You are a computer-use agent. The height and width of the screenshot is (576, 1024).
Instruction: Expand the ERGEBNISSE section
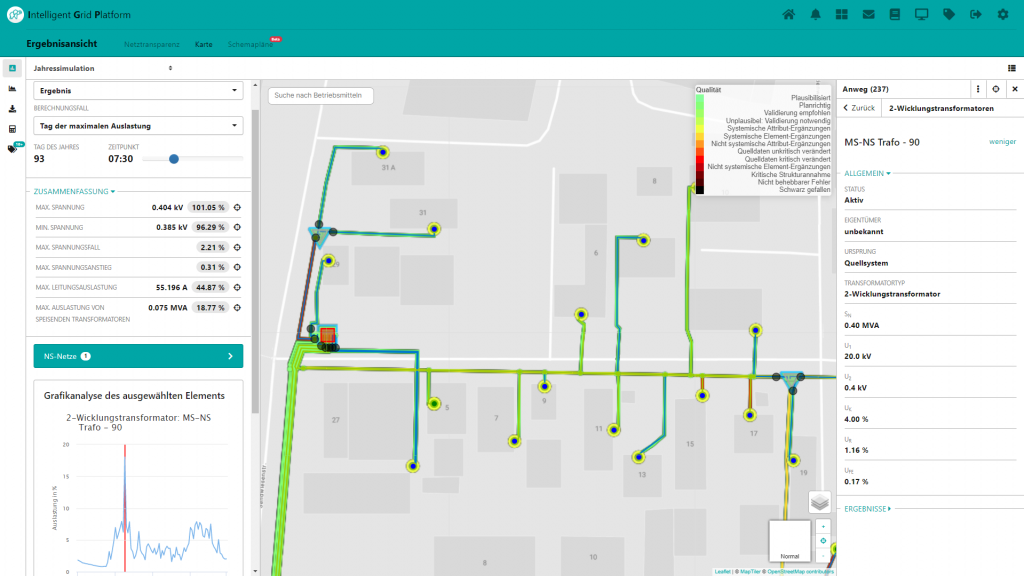point(868,508)
